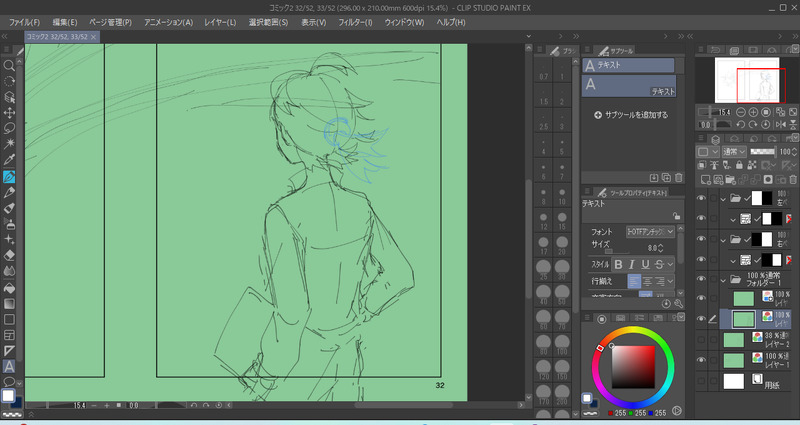Open the 通常 blend mode dropdown
800x425 pixels.
tap(734, 152)
